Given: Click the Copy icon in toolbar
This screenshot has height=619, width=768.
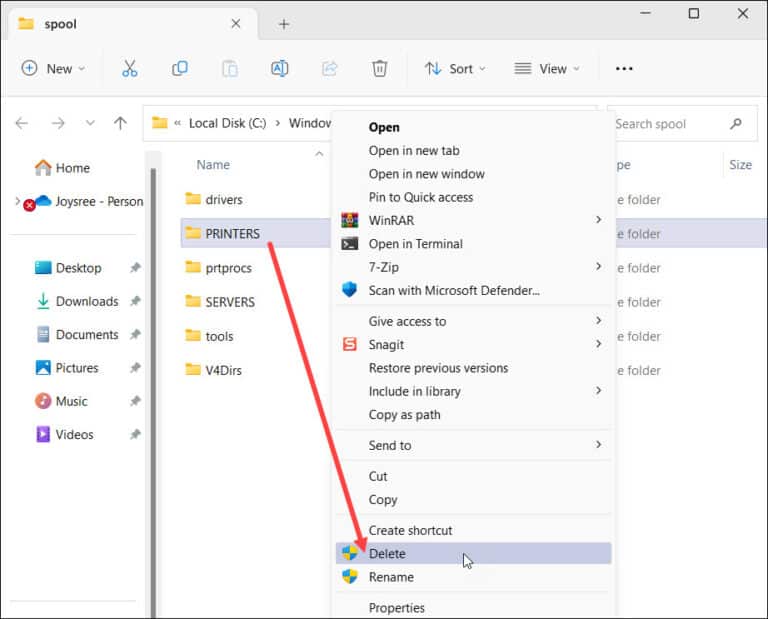Looking at the screenshot, I should [180, 69].
